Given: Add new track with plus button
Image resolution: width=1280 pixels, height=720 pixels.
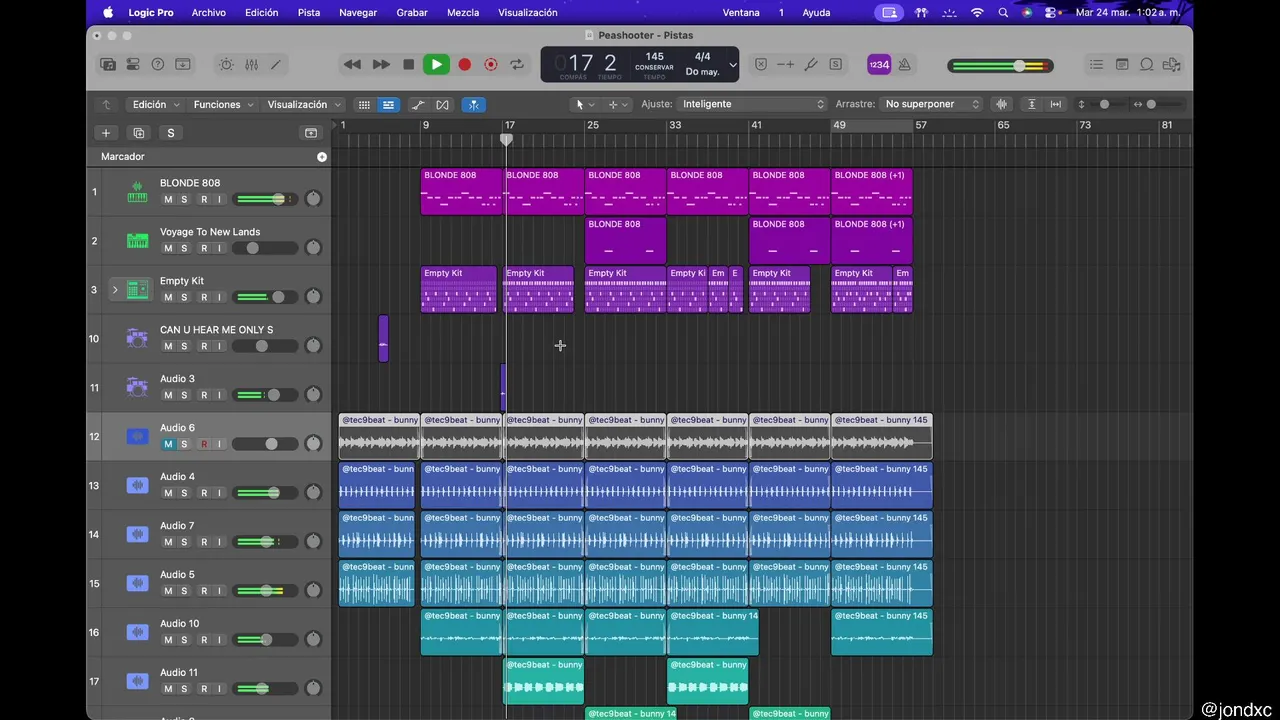Looking at the screenshot, I should click(x=106, y=133).
